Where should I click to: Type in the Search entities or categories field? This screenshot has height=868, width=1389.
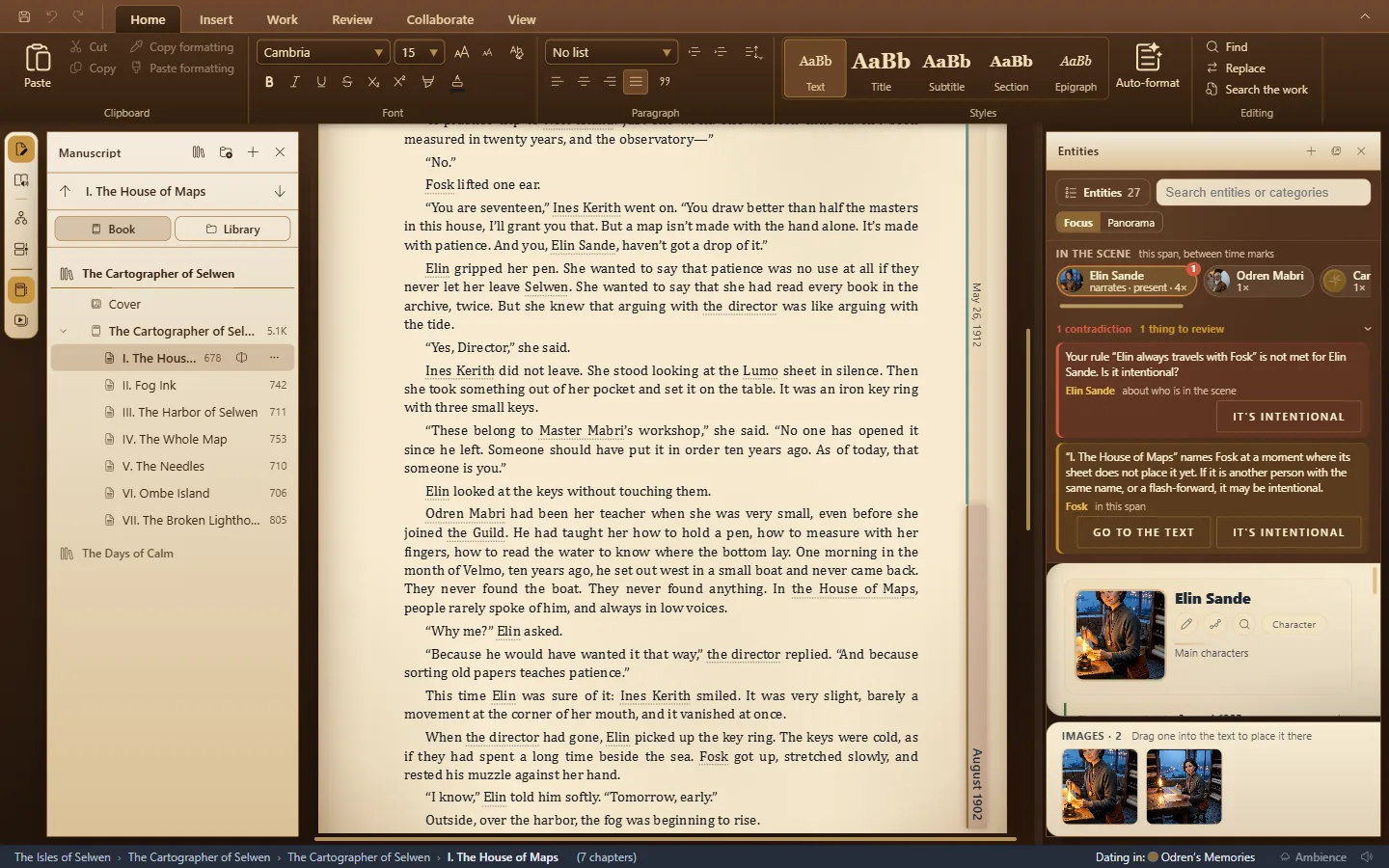click(x=1264, y=192)
